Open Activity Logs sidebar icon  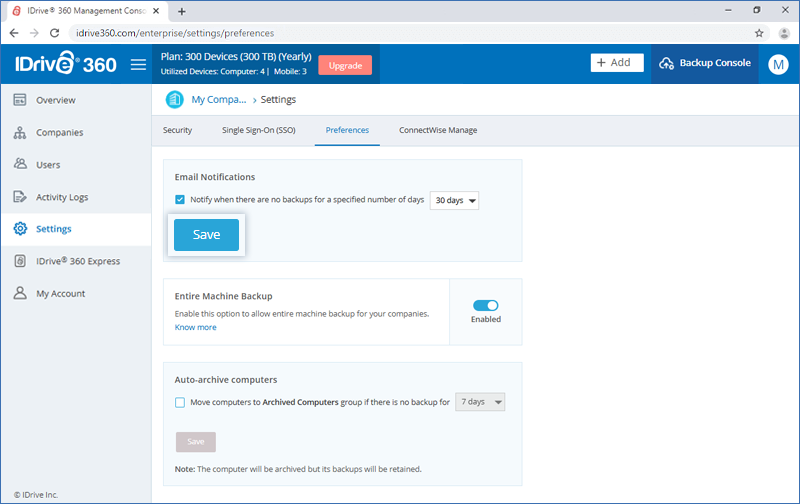coord(19,197)
